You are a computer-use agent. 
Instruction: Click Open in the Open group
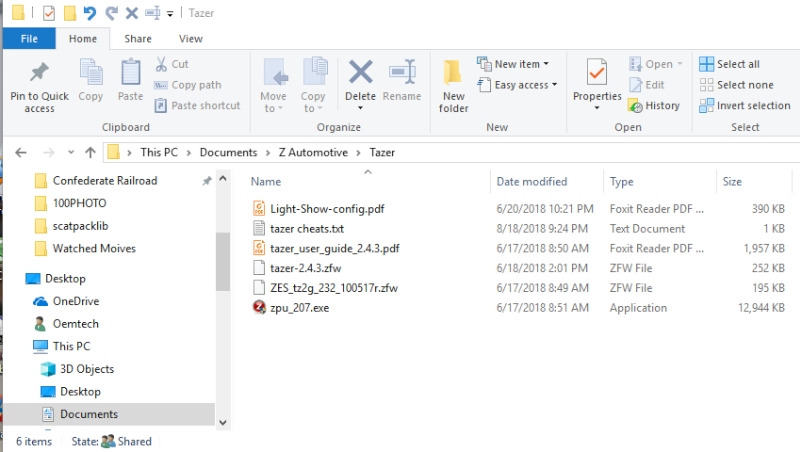point(655,64)
